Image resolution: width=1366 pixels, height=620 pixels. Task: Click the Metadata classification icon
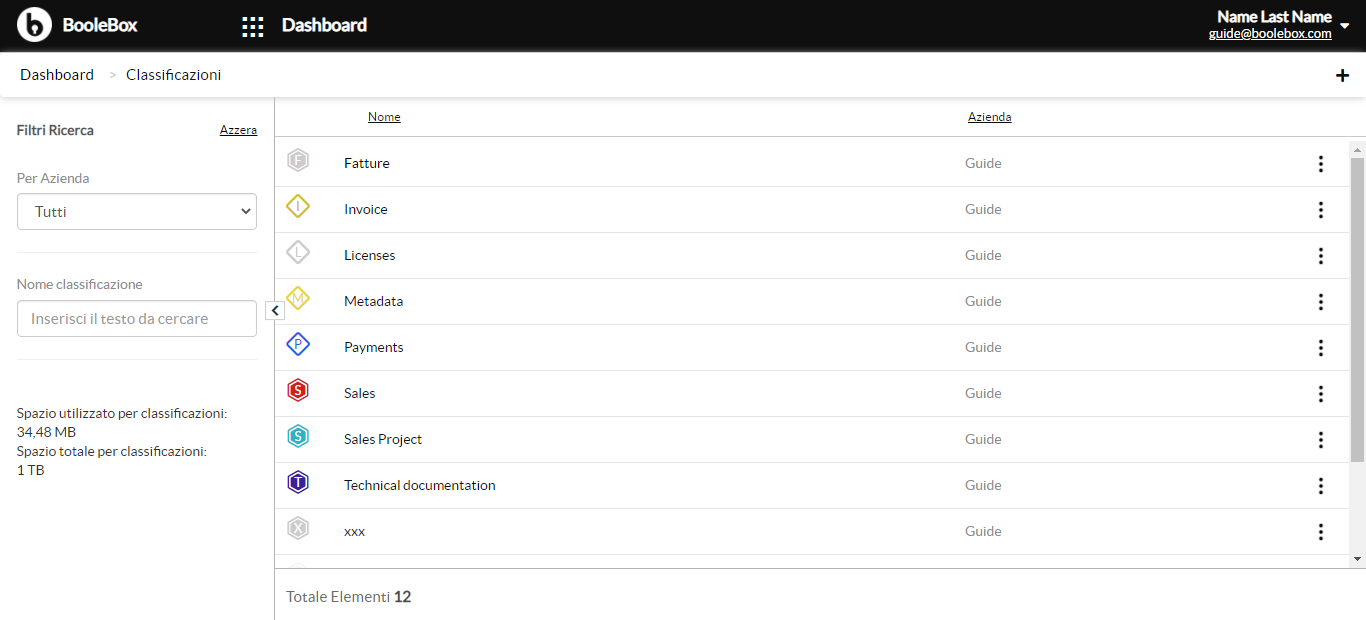(x=297, y=298)
